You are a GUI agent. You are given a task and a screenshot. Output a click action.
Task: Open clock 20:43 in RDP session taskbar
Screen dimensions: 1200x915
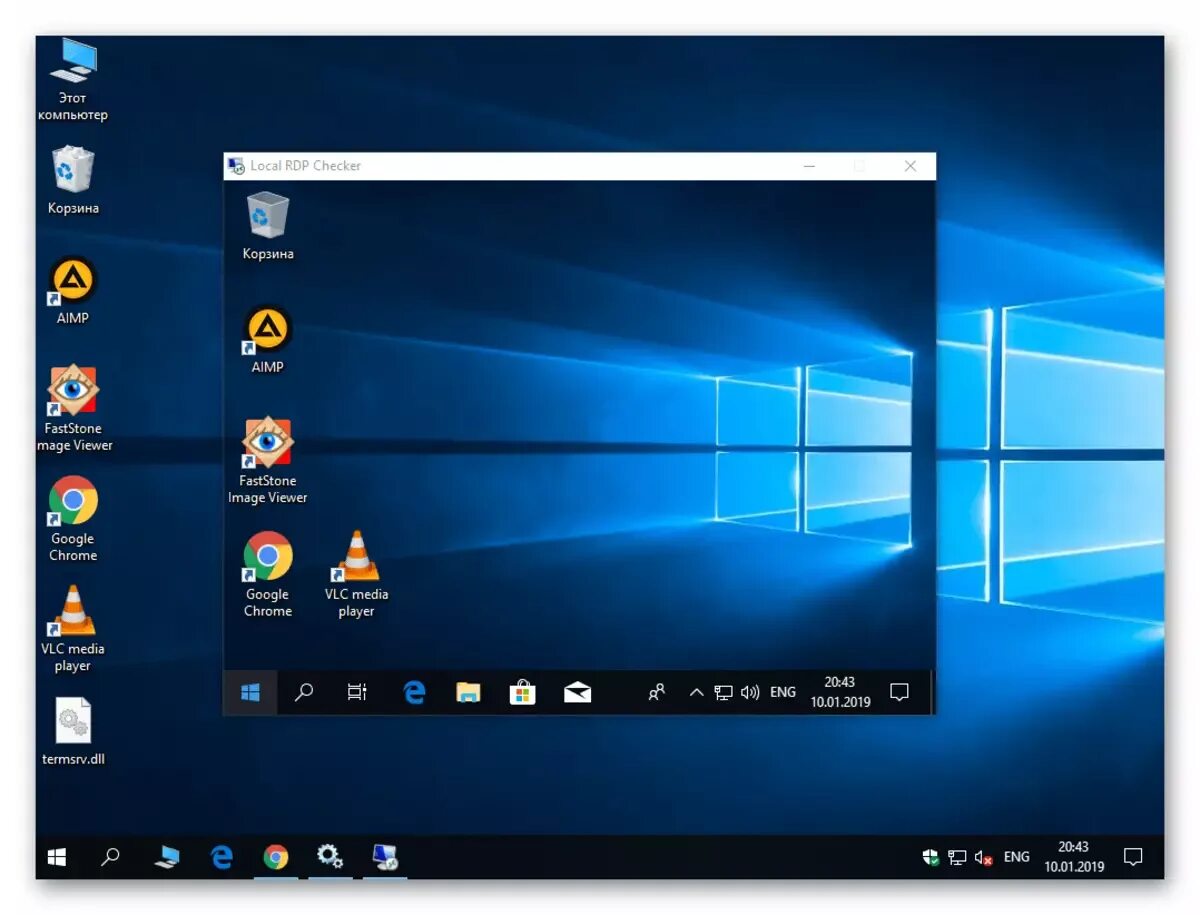click(840, 692)
